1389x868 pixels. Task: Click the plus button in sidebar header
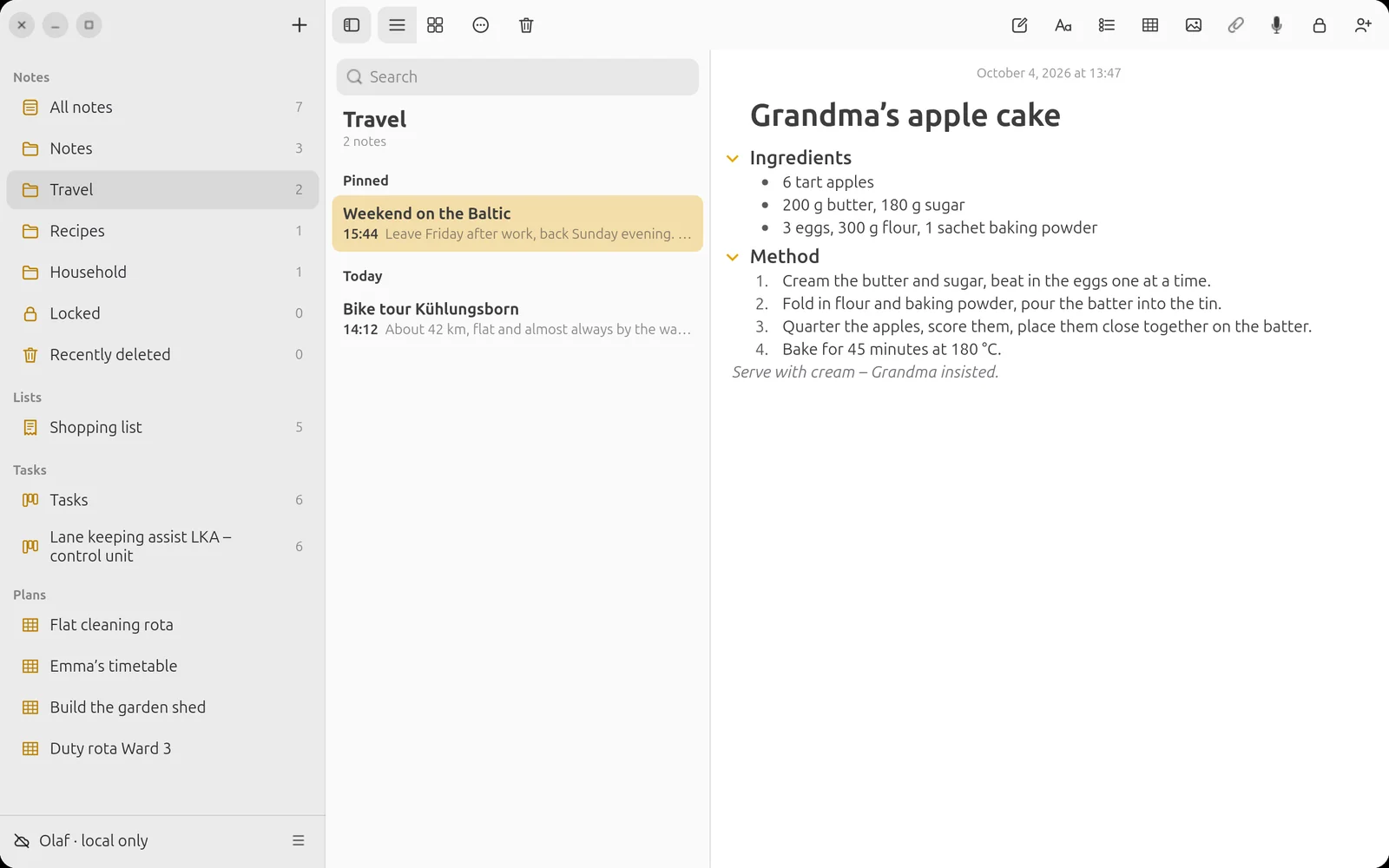pos(300,25)
